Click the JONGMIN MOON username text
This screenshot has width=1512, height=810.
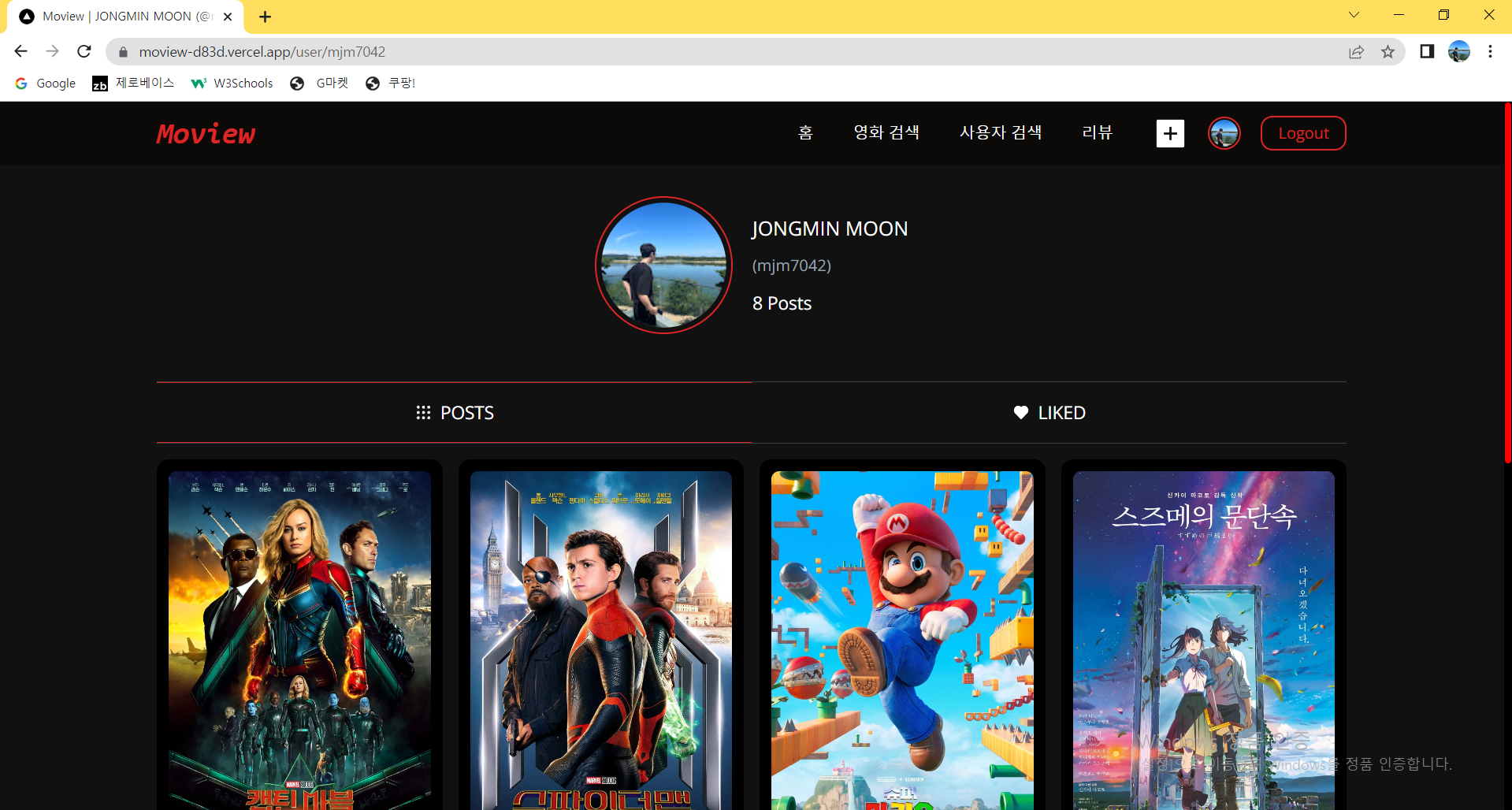[830, 229]
